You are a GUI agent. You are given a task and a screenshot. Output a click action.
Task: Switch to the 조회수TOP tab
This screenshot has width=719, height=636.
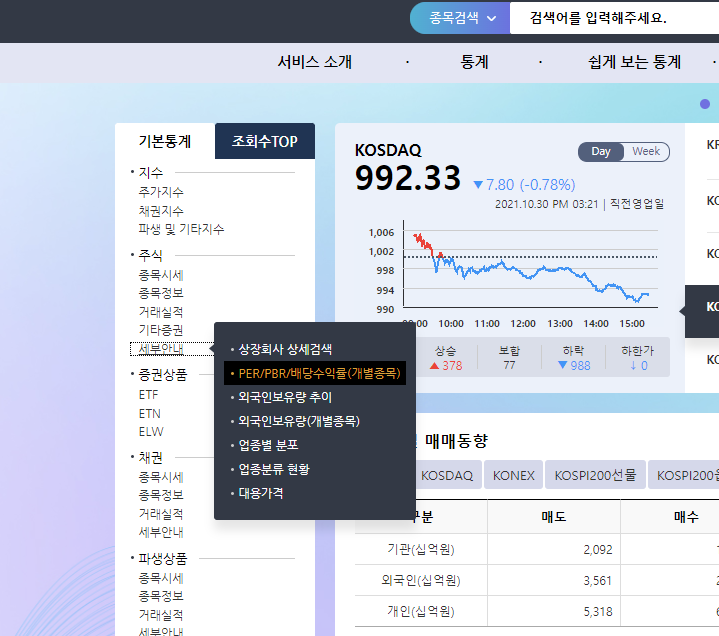point(265,141)
